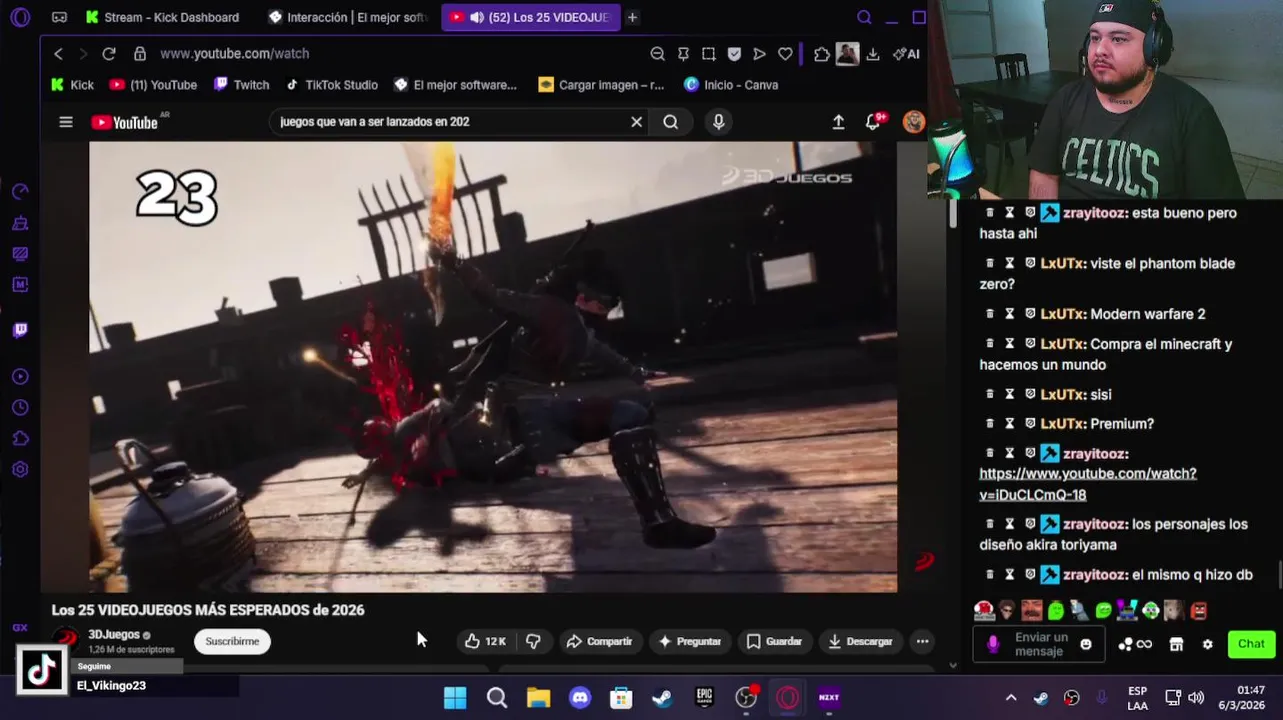Open the YouTube account avatar menu
Screen dimensions: 1283x720
point(913,122)
